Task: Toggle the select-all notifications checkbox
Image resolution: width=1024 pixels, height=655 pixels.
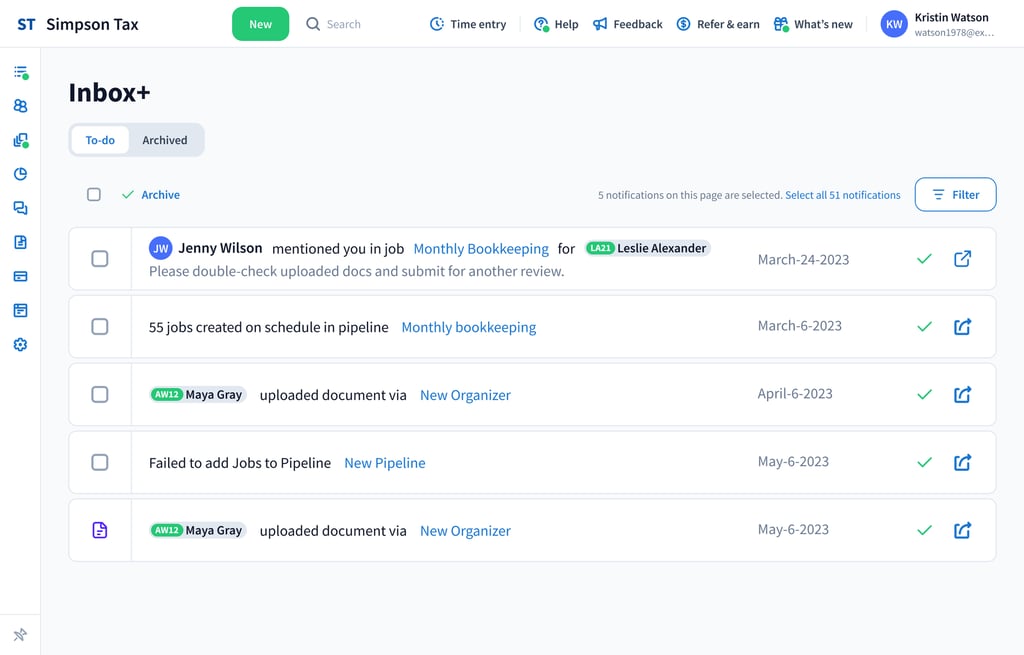Action: [x=94, y=195]
